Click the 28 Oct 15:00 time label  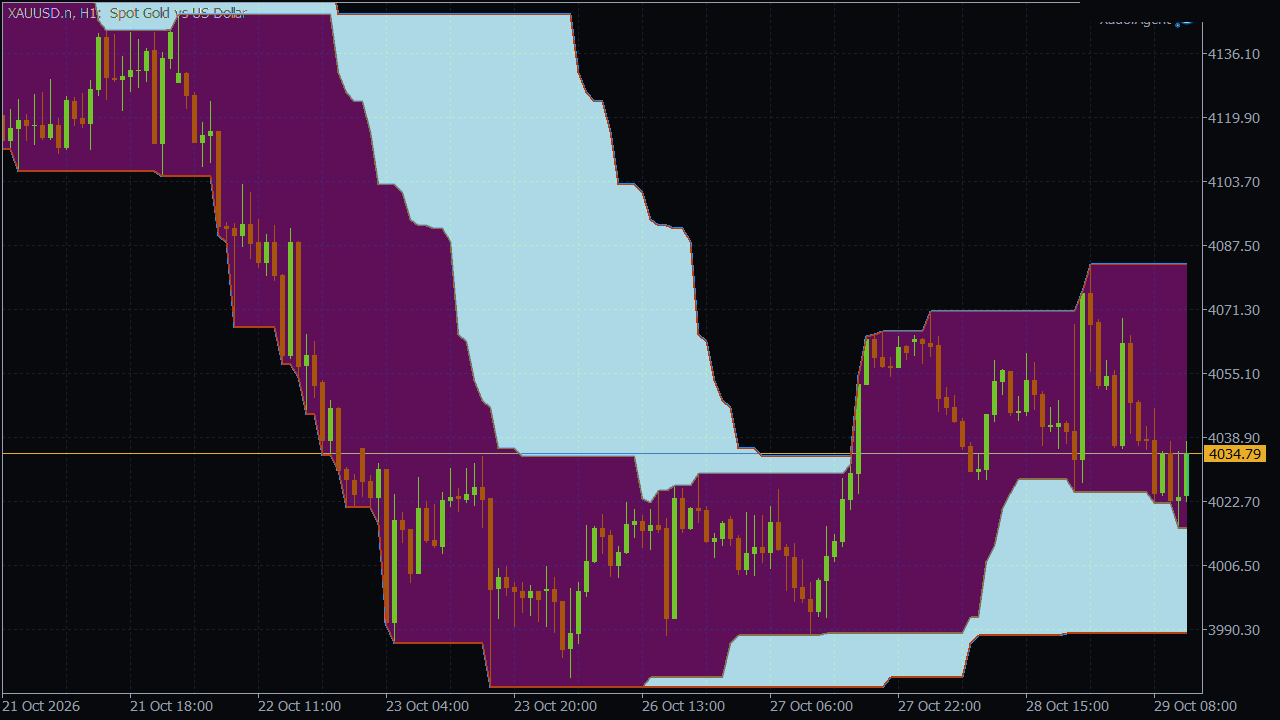point(1067,706)
